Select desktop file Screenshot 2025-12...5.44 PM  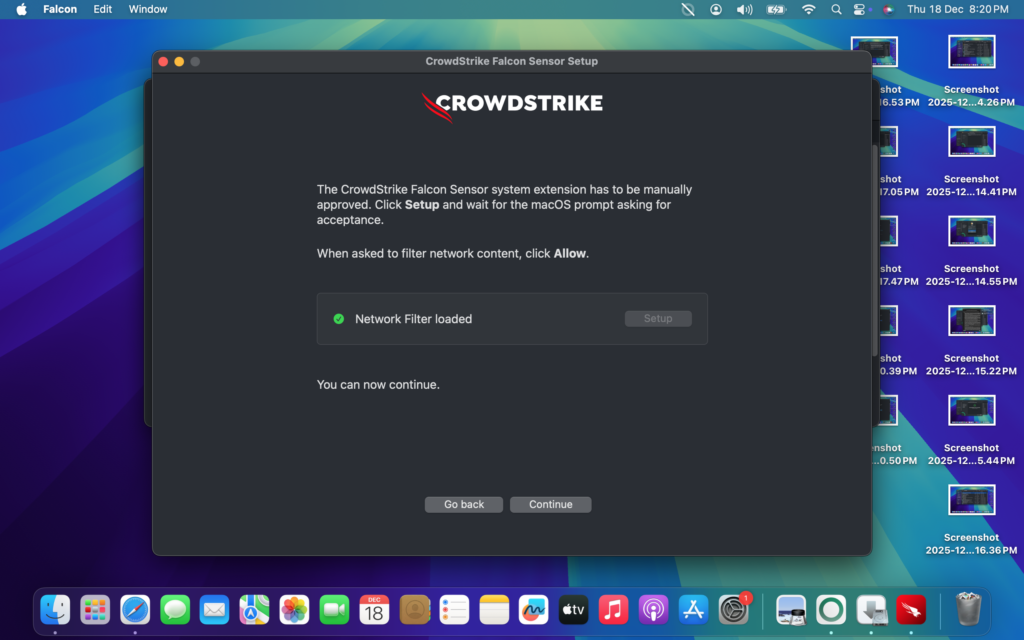pos(971,430)
